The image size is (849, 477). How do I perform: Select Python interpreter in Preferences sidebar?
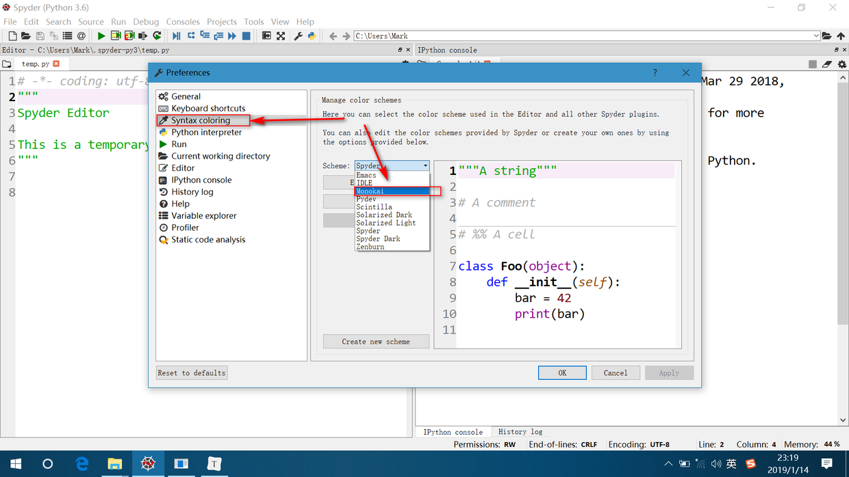coord(206,132)
